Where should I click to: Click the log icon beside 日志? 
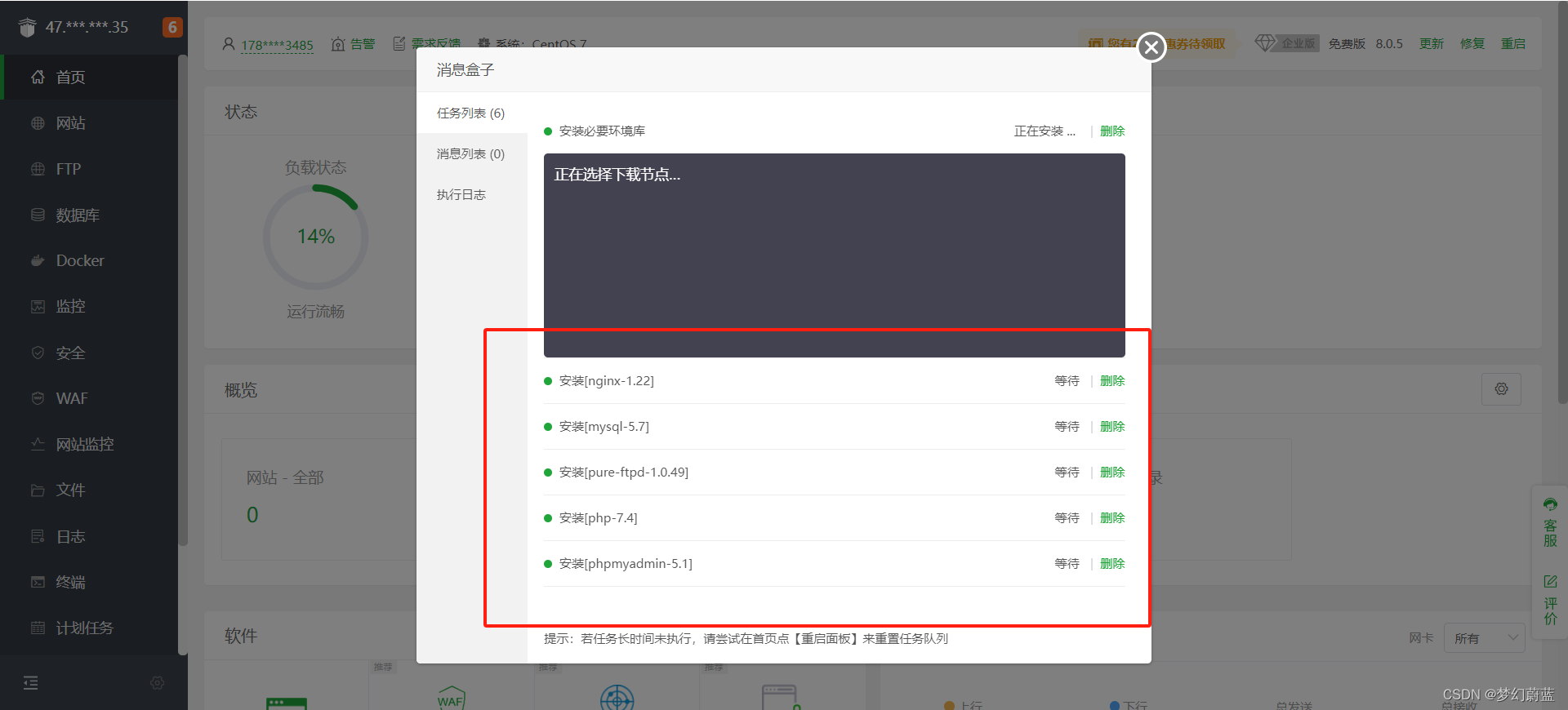pos(38,536)
